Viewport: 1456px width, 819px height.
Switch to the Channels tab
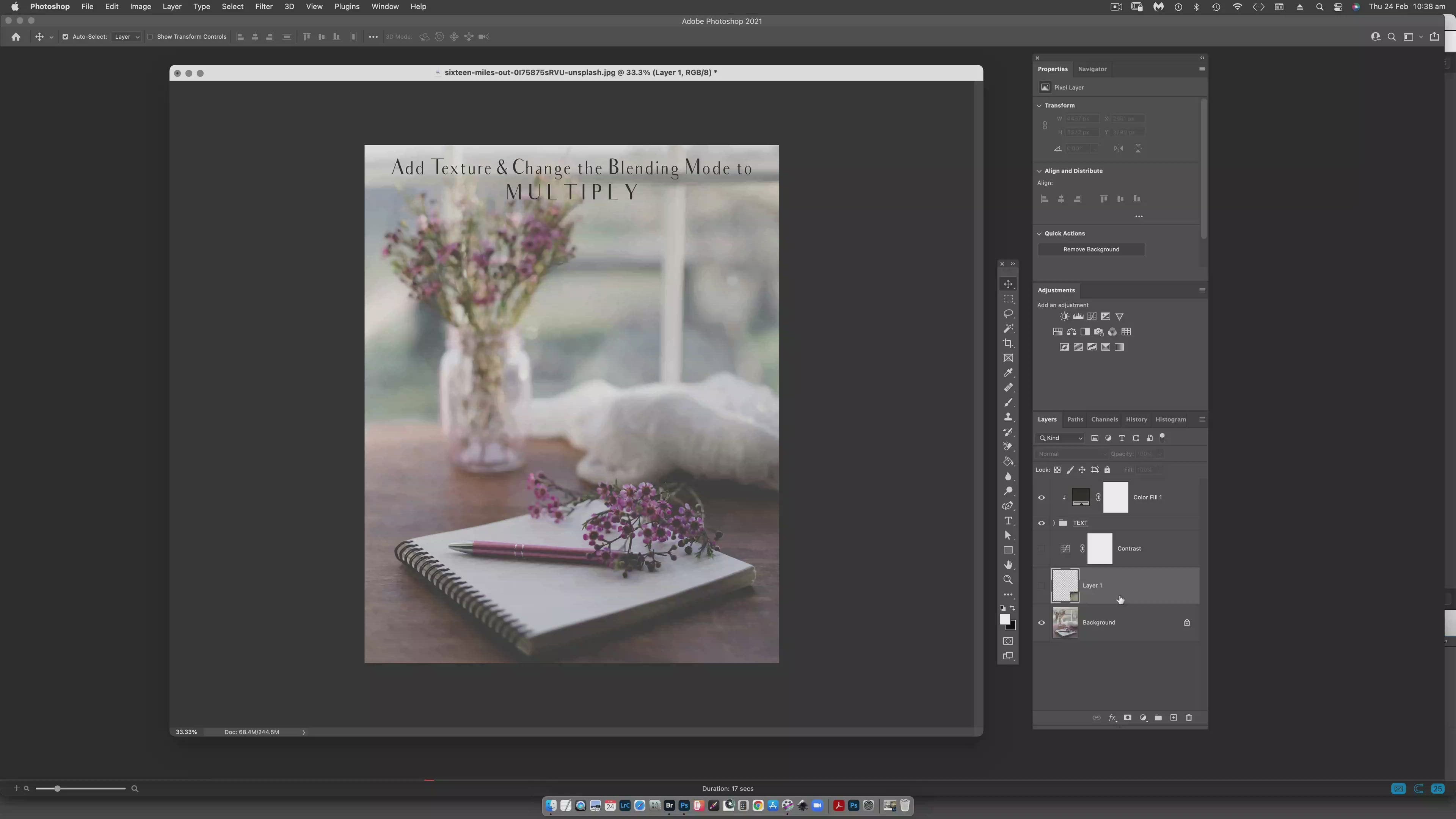coord(1104,419)
